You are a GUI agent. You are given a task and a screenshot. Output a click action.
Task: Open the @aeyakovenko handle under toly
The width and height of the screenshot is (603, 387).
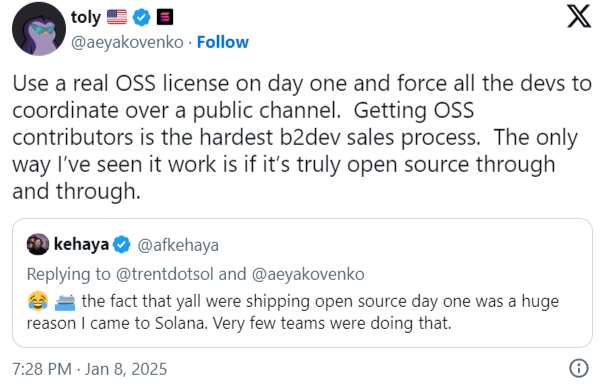[x=127, y=42]
